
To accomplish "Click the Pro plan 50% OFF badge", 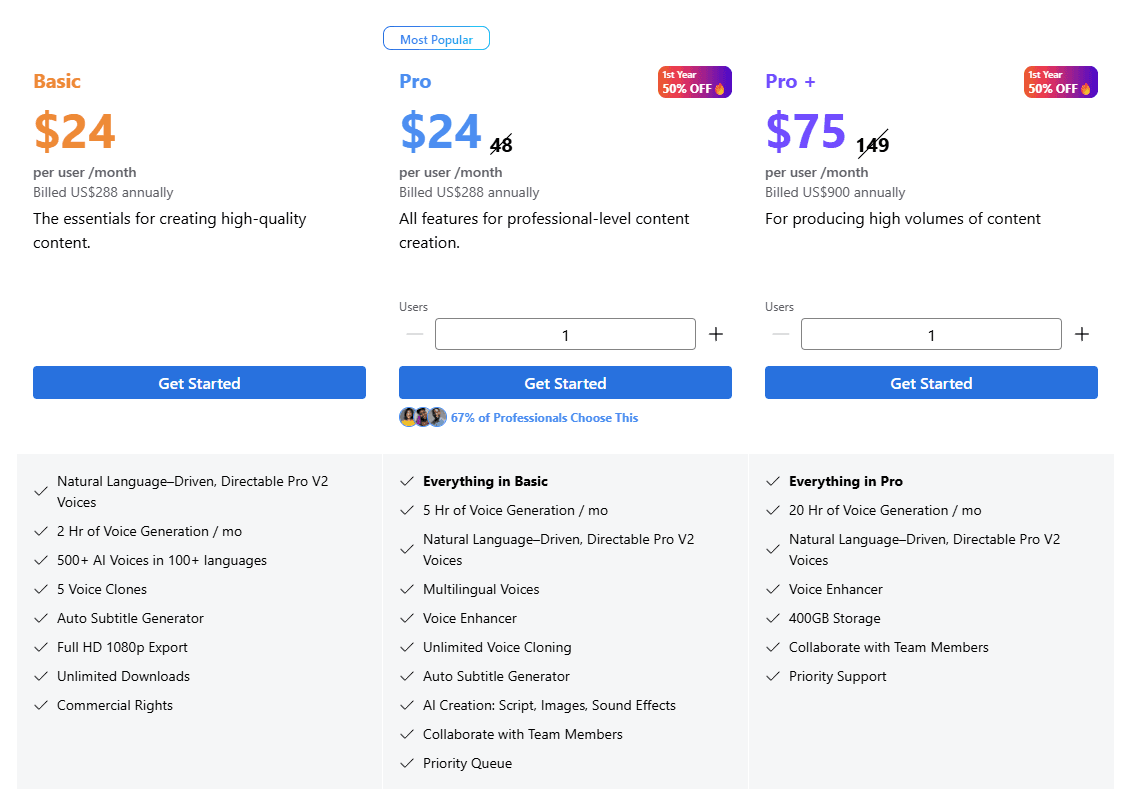I will click(x=694, y=82).
